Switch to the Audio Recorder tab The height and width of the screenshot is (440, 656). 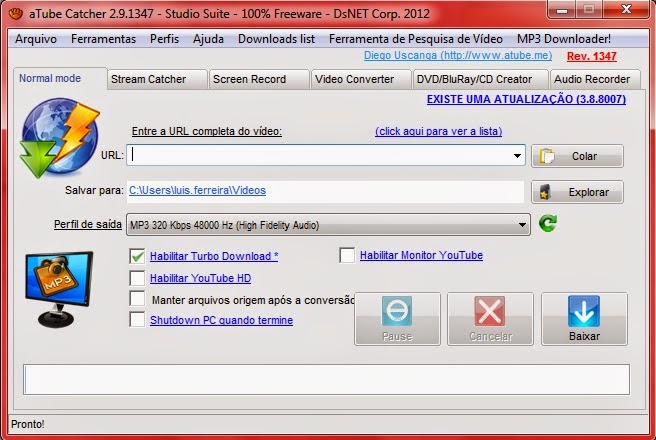[x=595, y=79]
